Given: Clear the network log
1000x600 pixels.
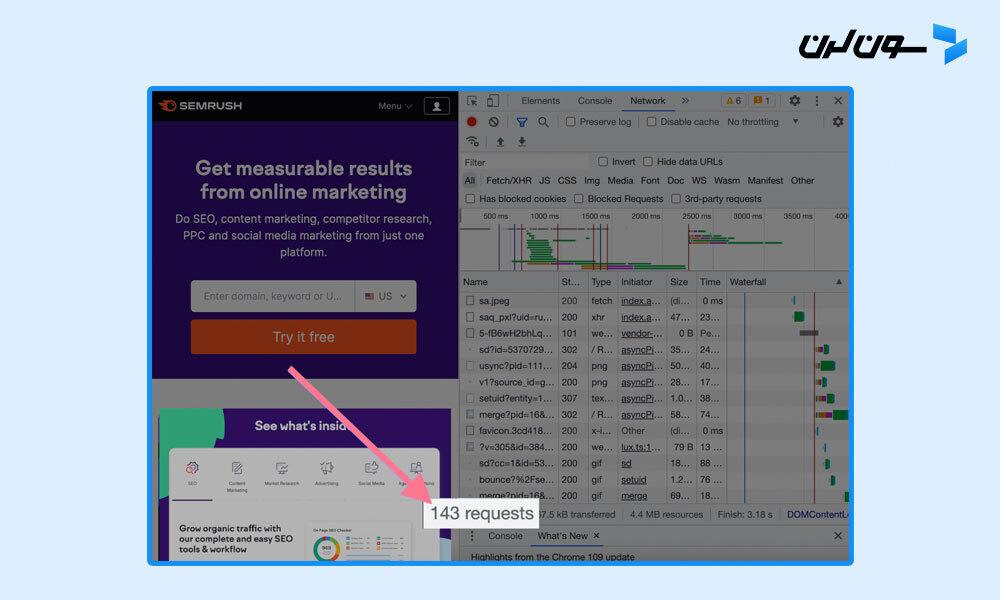Looking at the screenshot, I should coord(494,122).
